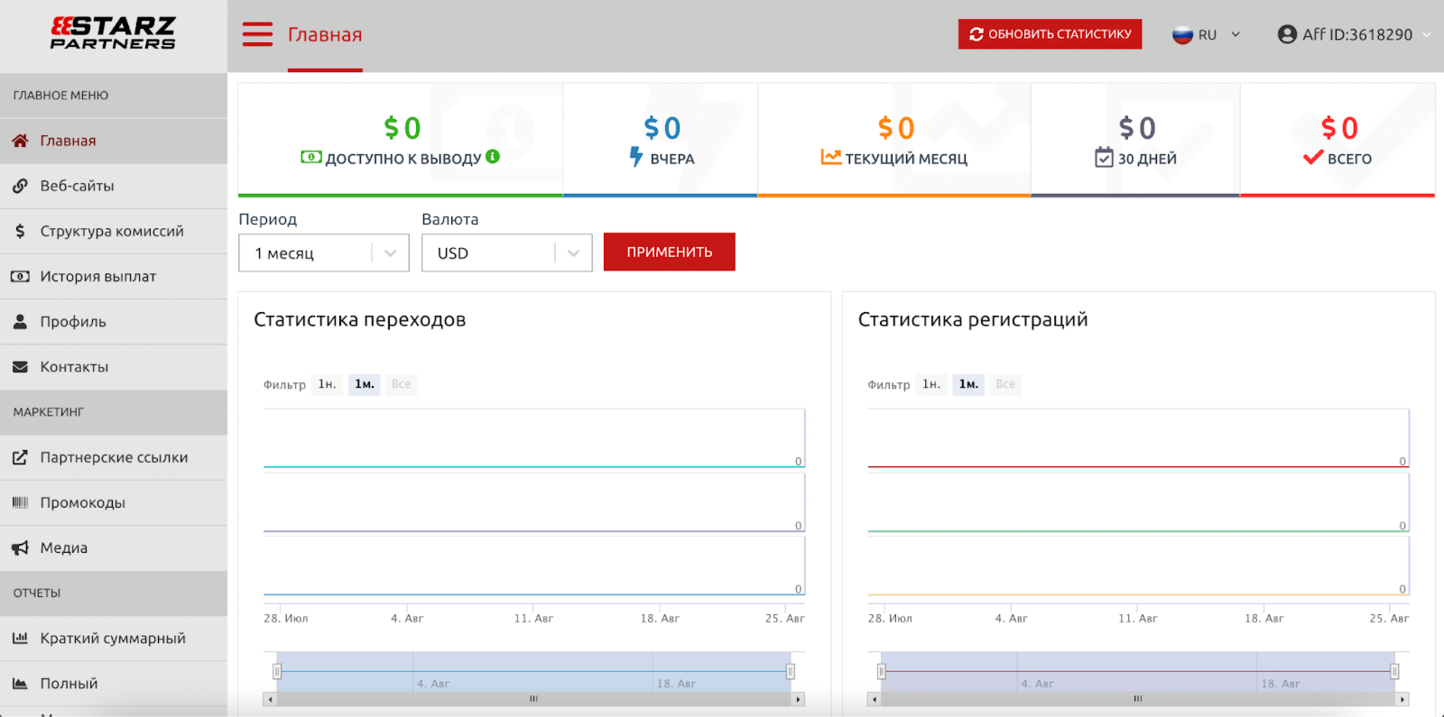1444x717 pixels.
Task: Click the dollar icon beside Структура комиссий
Action: click(20, 231)
